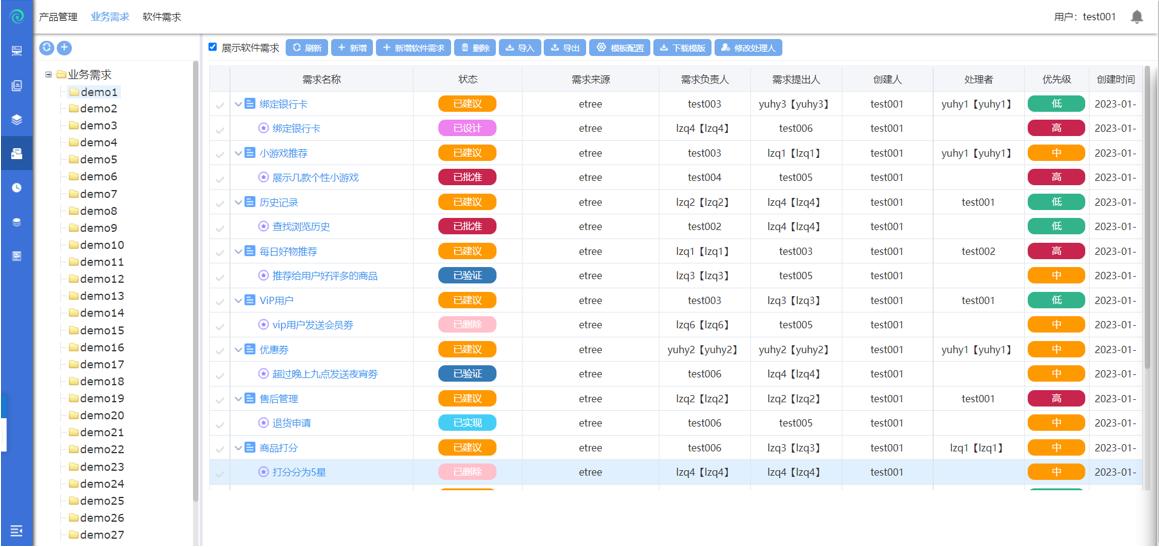This screenshot has height=547, width=1159.
Task: Select the demo5 folder in tree
Action: (98, 160)
